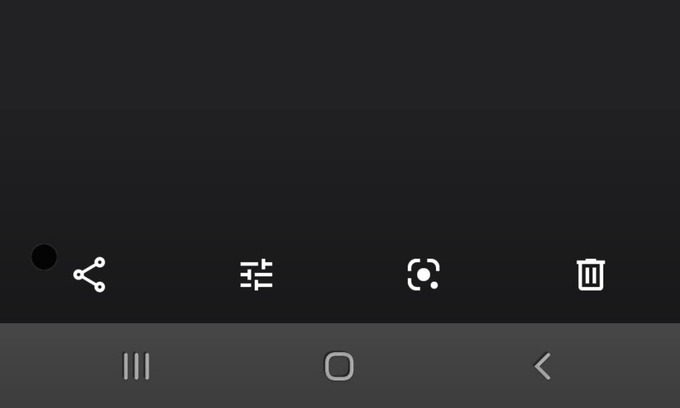
Task: Click the left chevron back button
Action: tap(543, 366)
